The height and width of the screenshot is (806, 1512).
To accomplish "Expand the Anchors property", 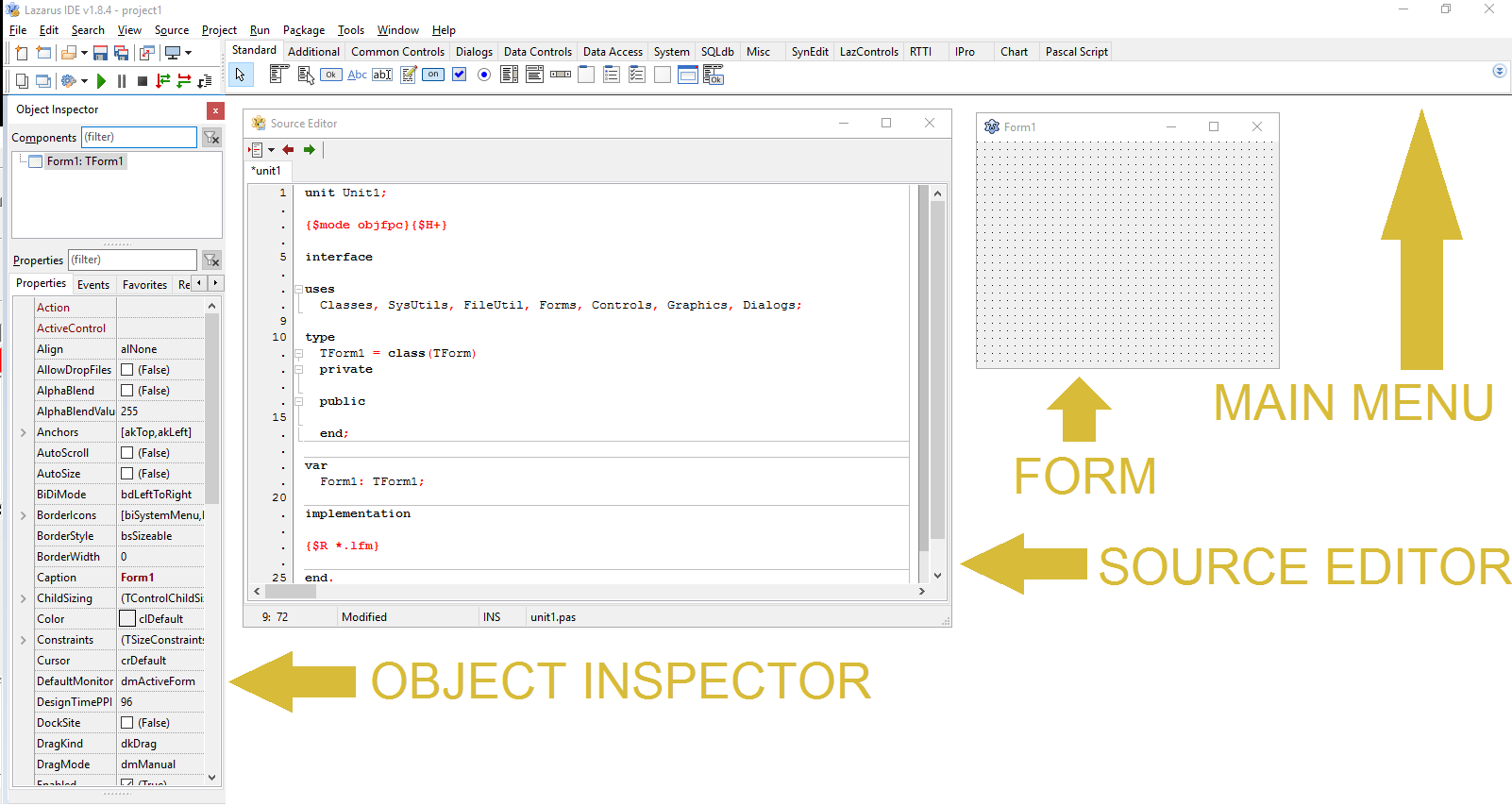I will 24,432.
